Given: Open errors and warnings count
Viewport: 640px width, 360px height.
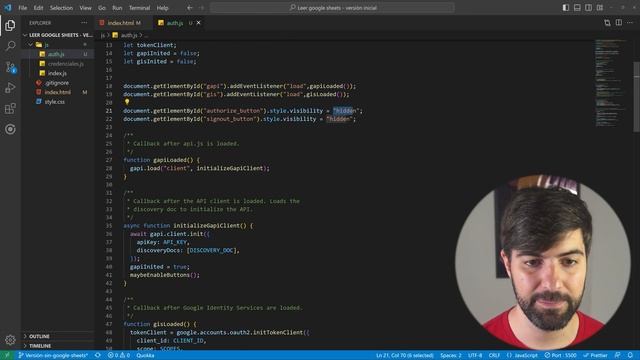Looking at the screenshot, I should point(119,355).
